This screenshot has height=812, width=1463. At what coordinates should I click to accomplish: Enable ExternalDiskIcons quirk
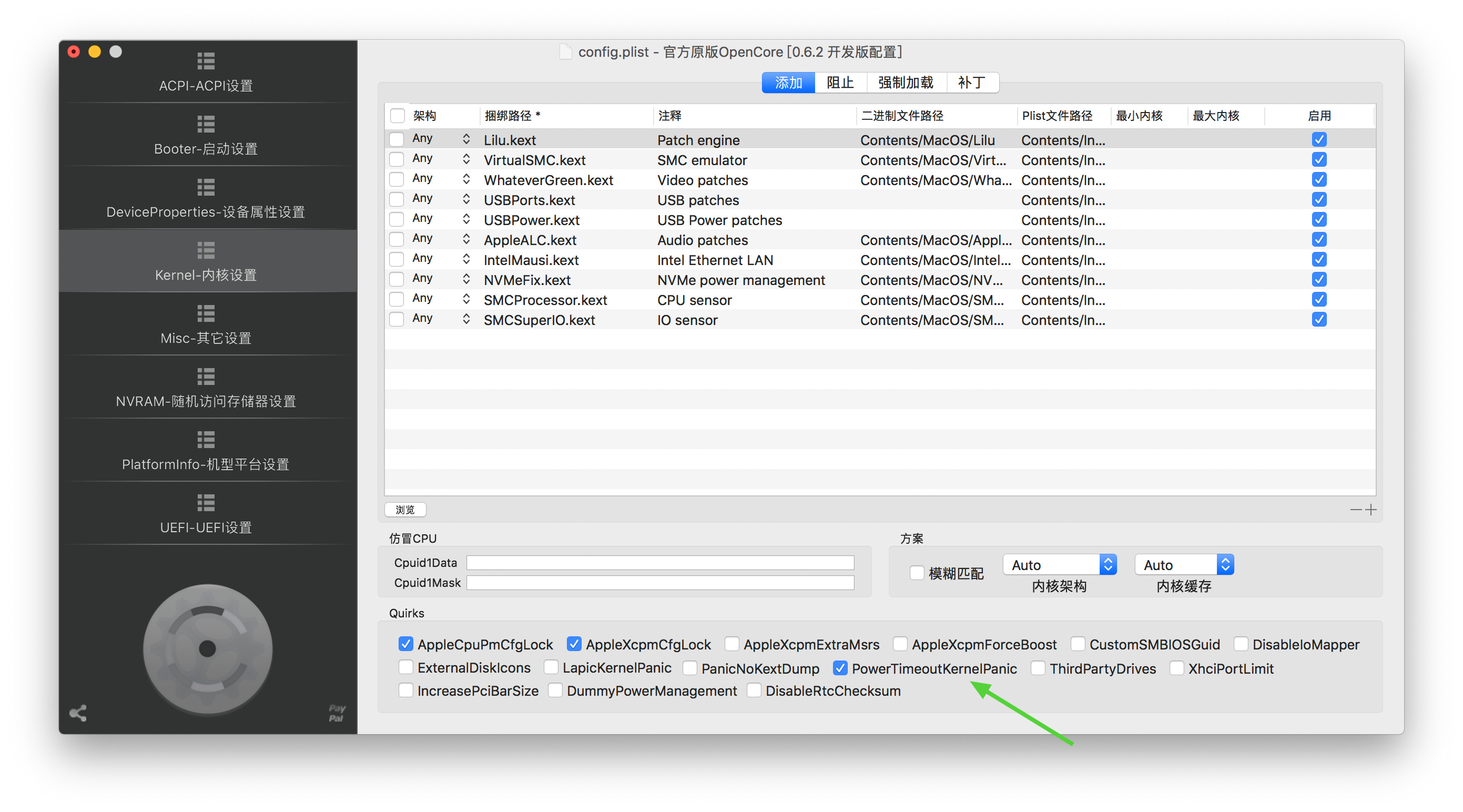tap(405, 667)
